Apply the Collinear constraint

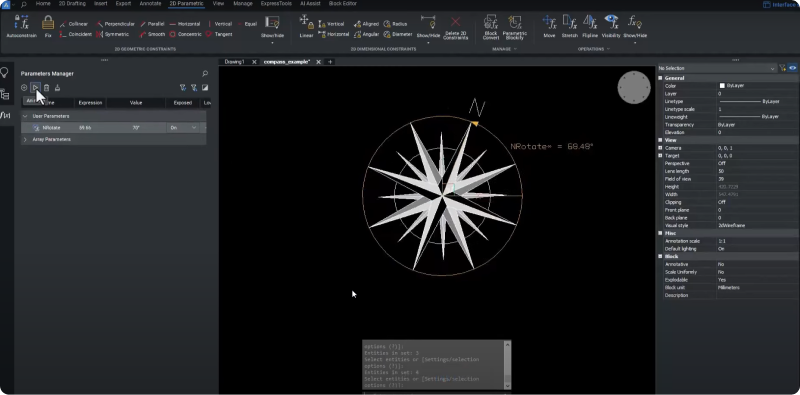coord(73,24)
